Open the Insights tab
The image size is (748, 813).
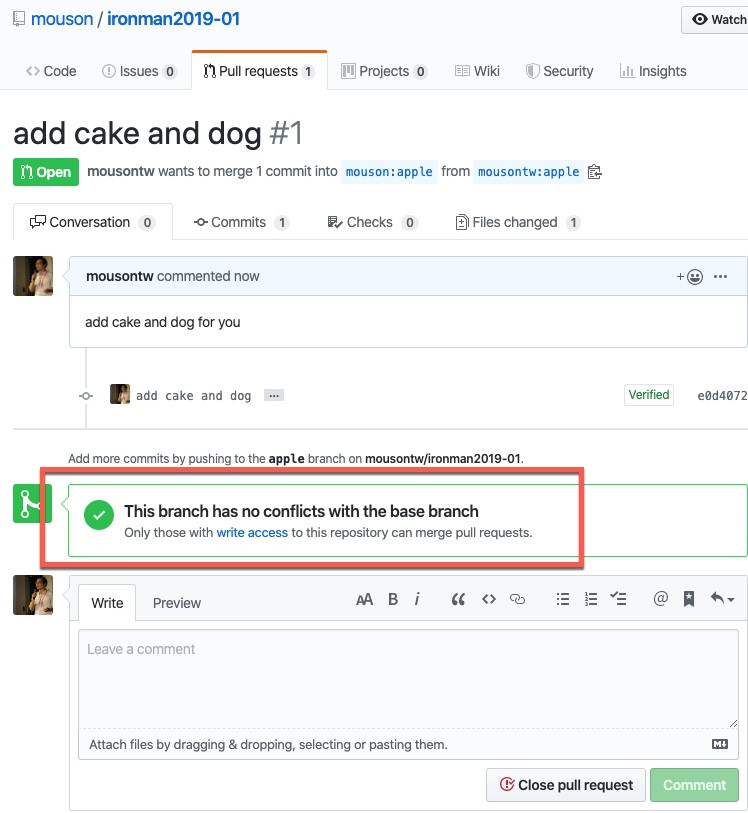point(653,71)
